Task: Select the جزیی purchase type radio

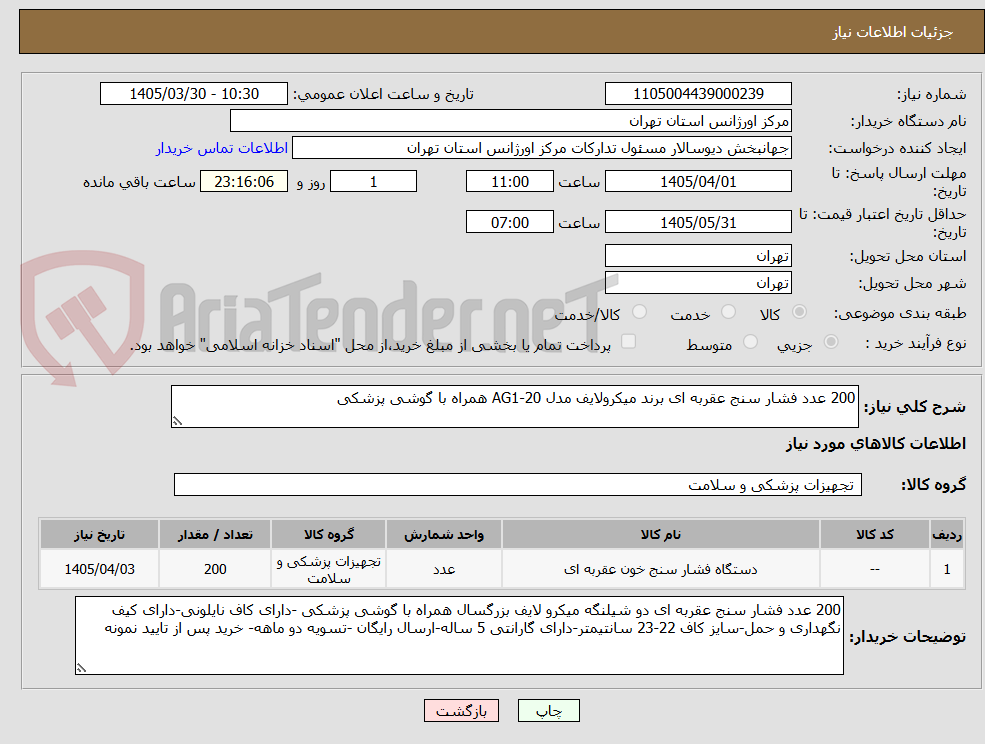Action: click(830, 342)
